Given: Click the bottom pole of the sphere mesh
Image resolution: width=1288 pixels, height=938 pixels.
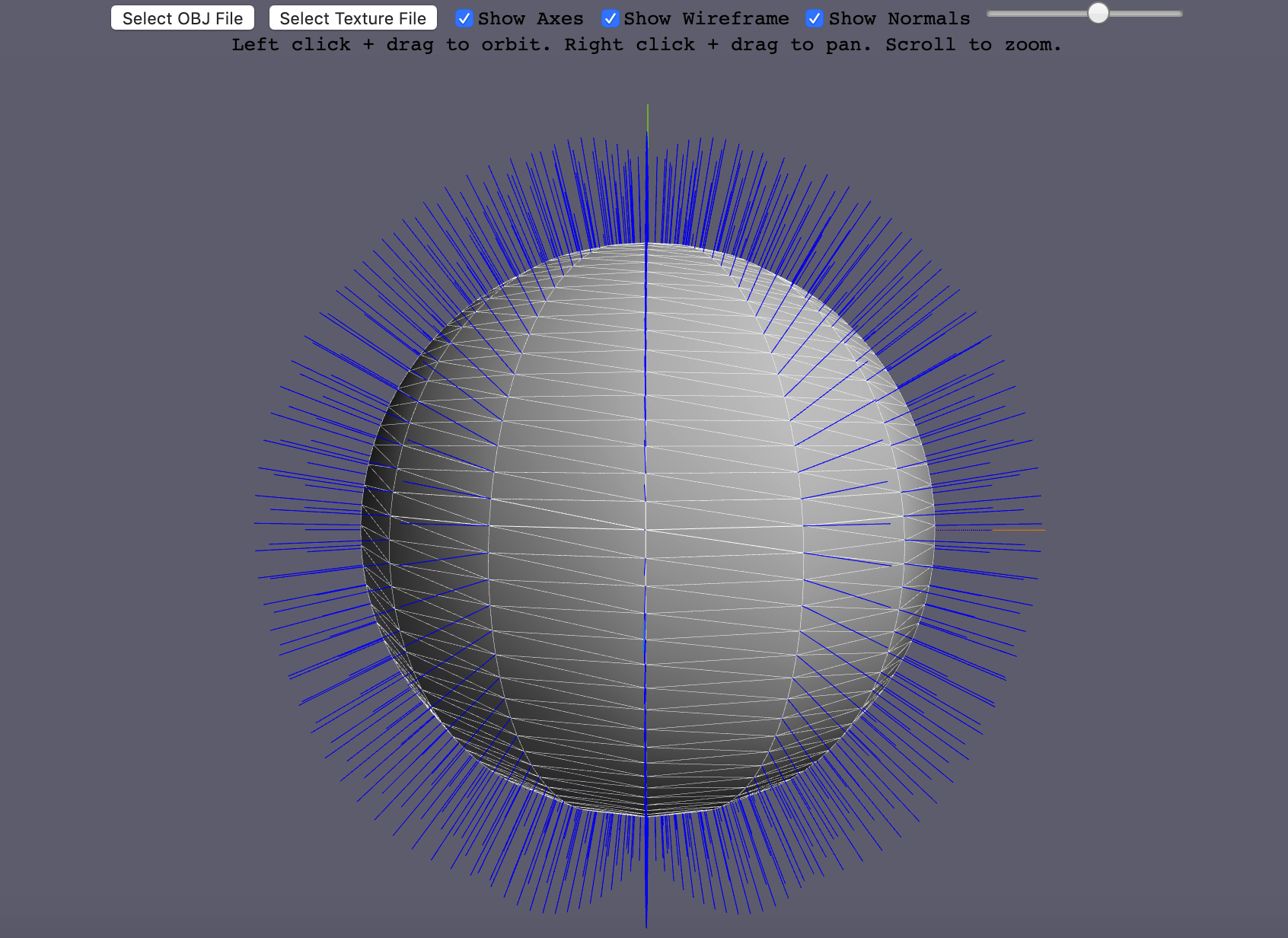Looking at the screenshot, I should [x=646, y=815].
